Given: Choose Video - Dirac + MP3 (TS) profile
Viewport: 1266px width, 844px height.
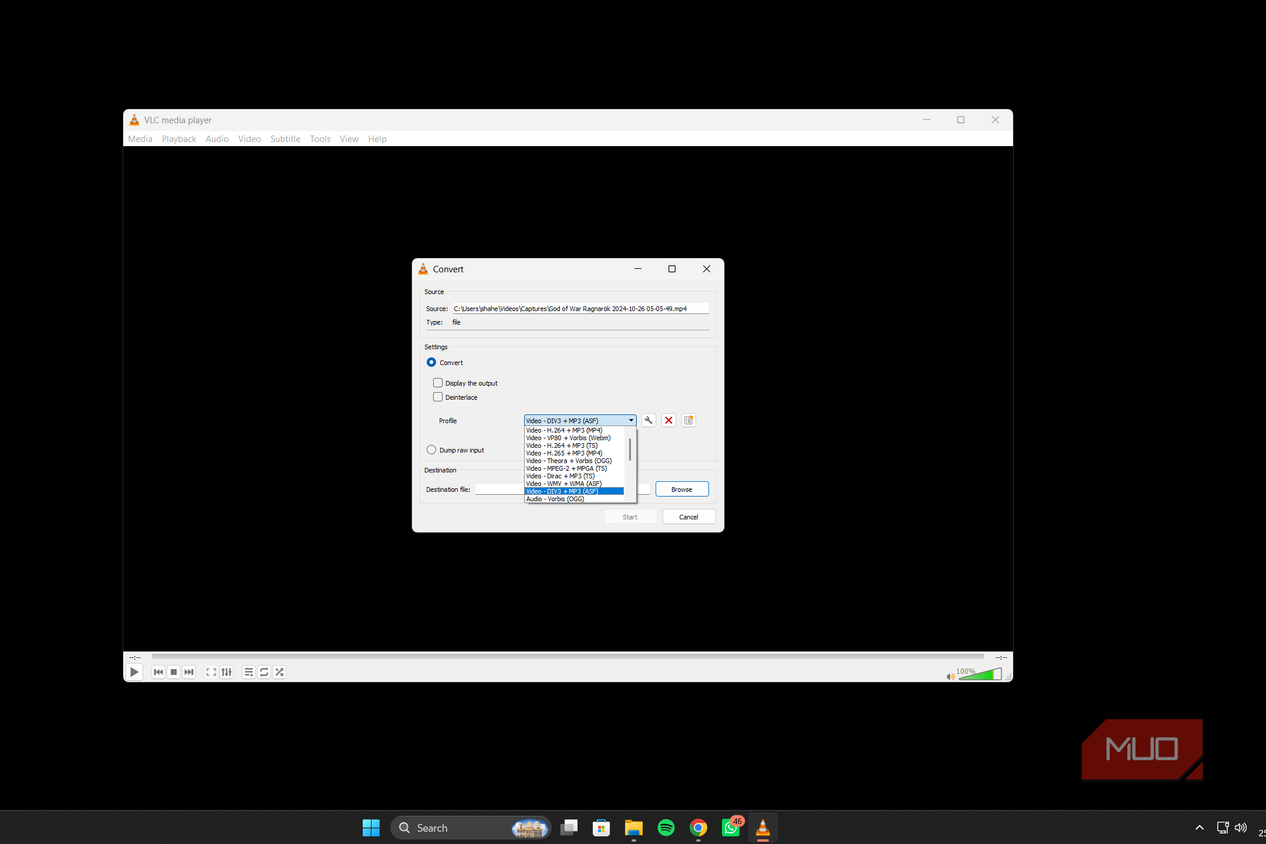Looking at the screenshot, I should click(575, 476).
